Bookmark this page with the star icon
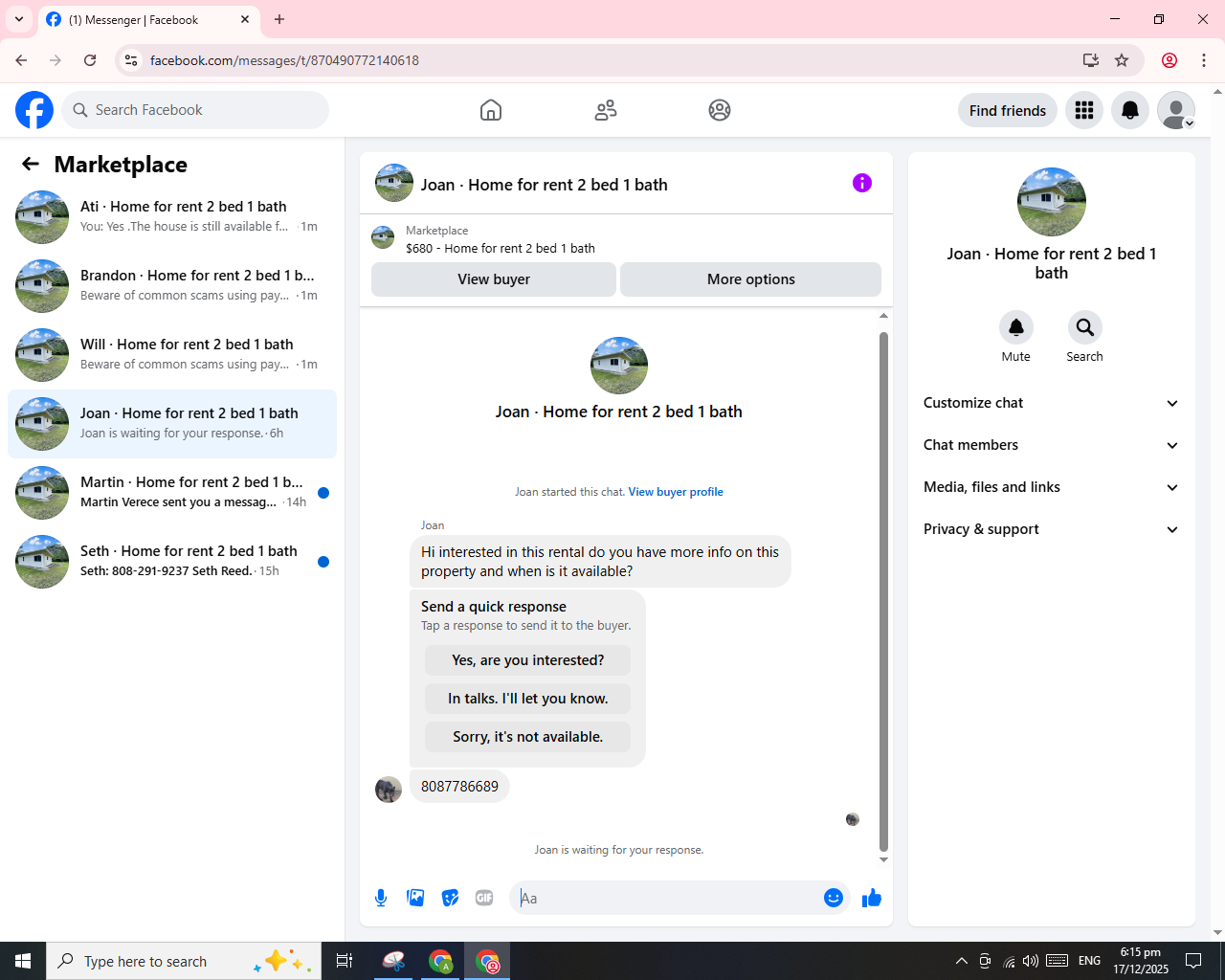The width and height of the screenshot is (1225, 980). tap(1122, 60)
